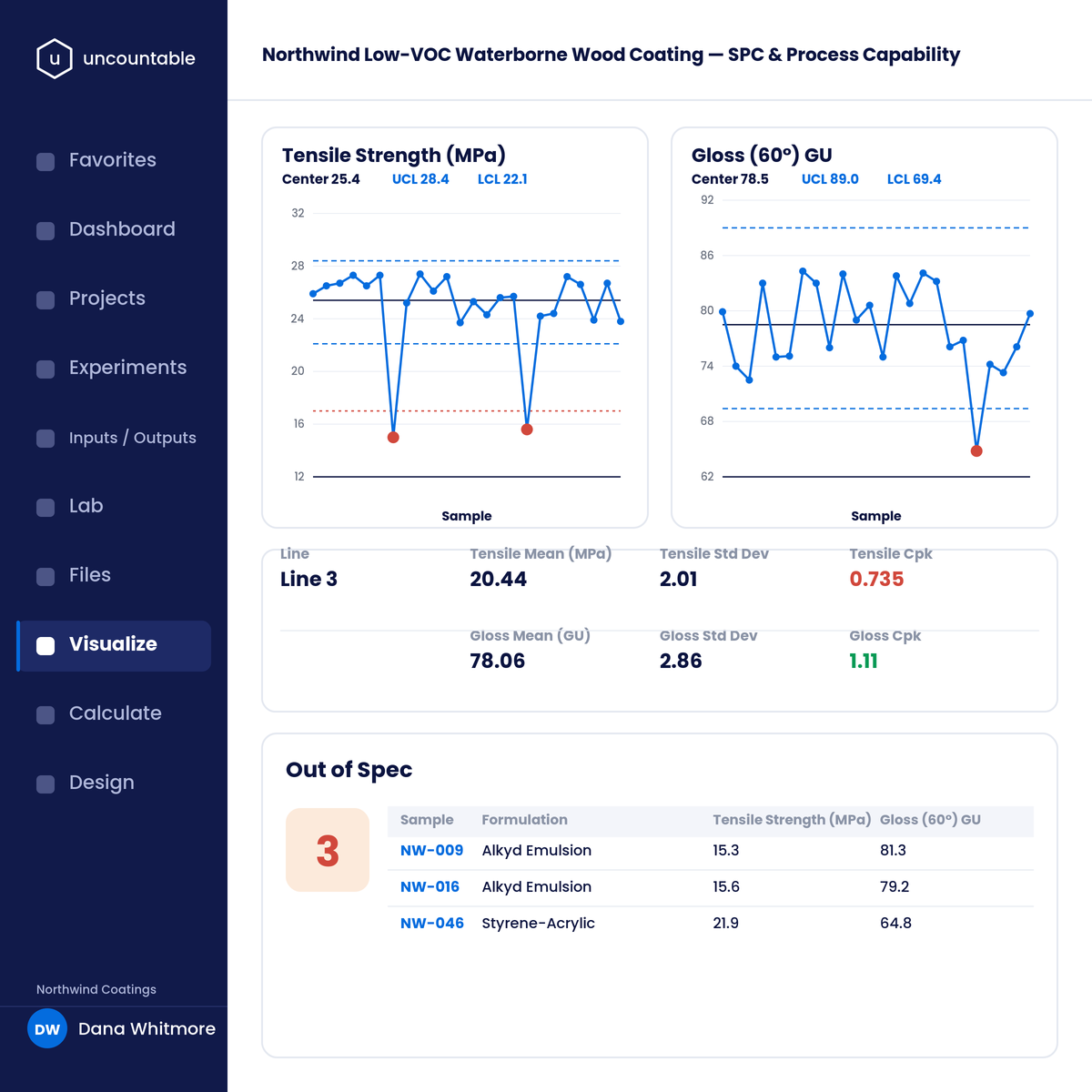
Task: Click the Line 3 value
Action: [308, 580]
